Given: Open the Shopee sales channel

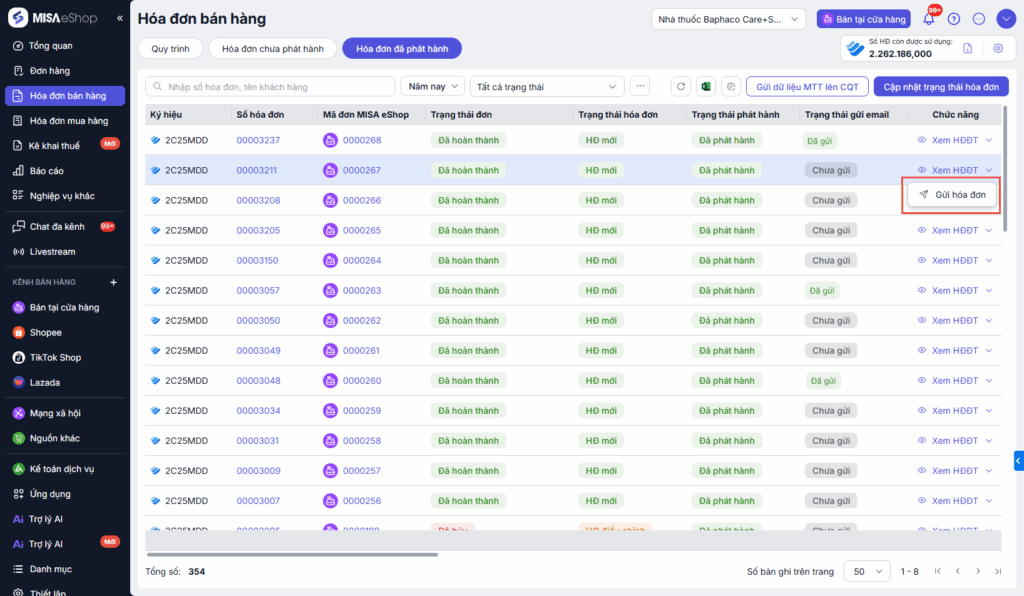Looking at the screenshot, I should click(x=45, y=333).
